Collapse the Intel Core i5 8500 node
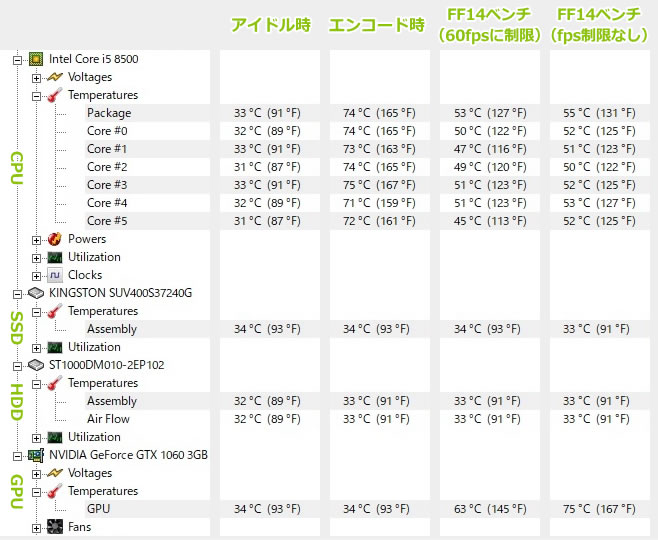 click(17, 60)
